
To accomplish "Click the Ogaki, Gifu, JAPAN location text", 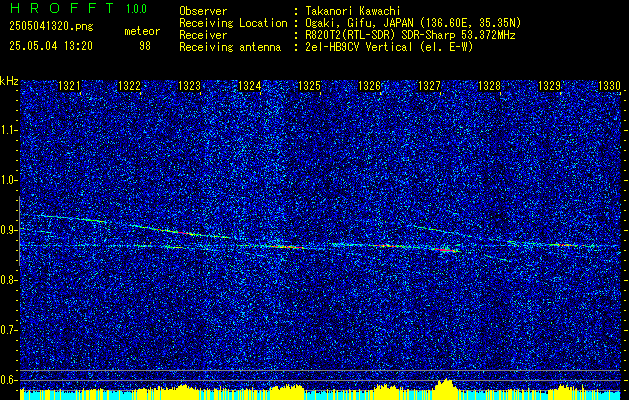I will 413,23.
